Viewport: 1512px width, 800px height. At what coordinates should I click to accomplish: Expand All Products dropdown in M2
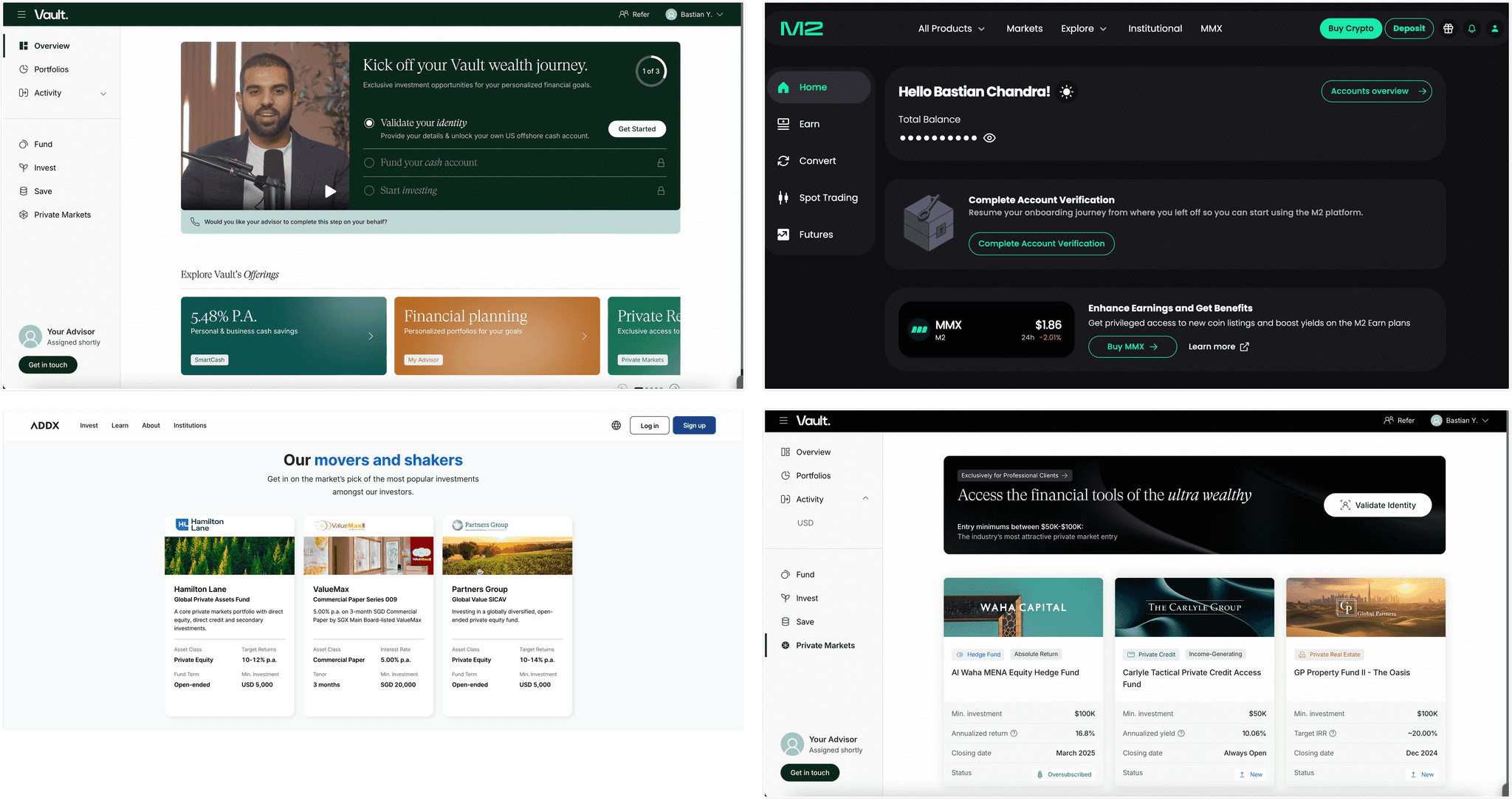pos(951,29)
